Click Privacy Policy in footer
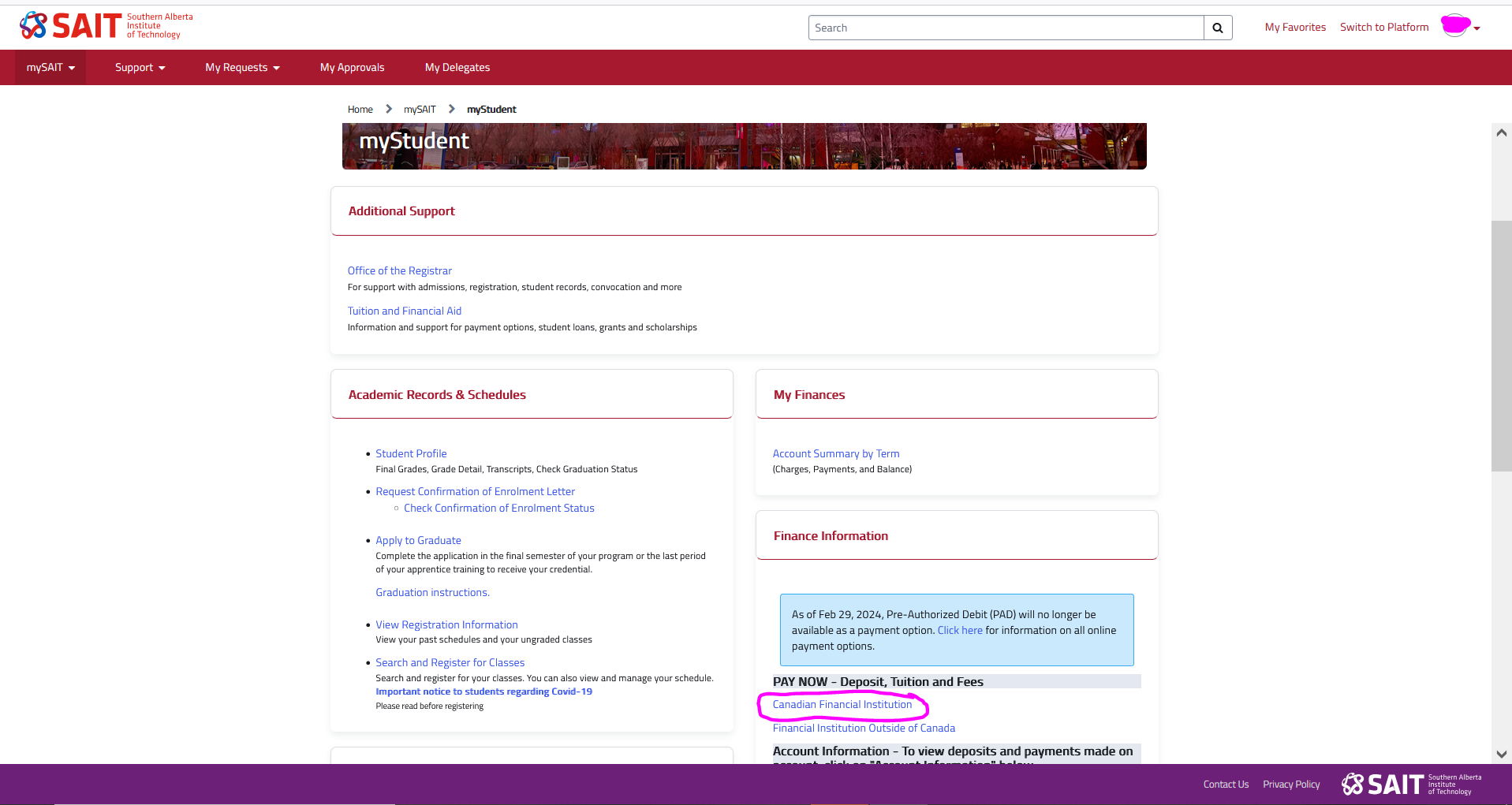The image size is (1512, 805). coord(1291,785)
